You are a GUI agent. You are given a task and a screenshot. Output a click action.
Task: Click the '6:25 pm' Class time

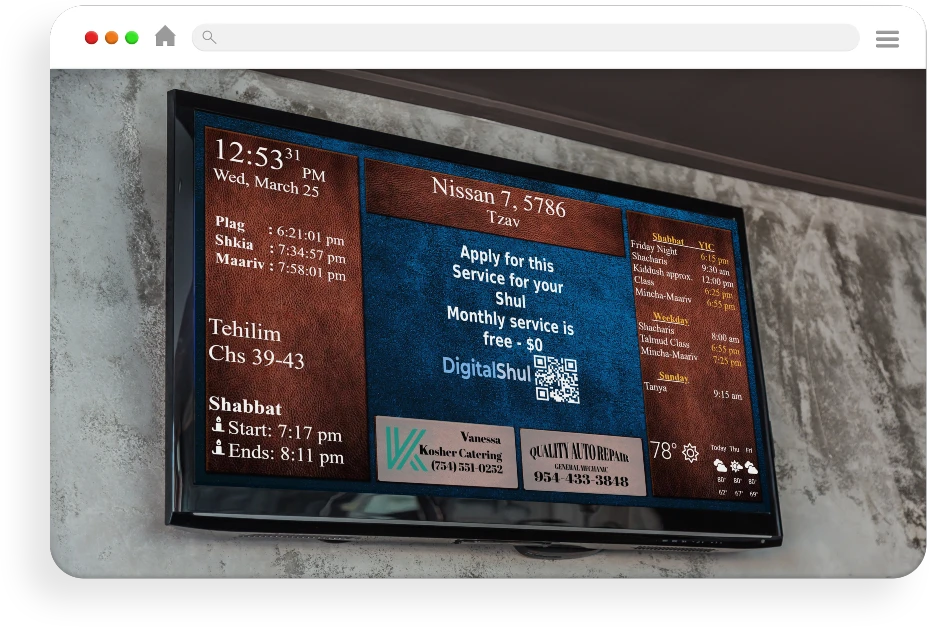point(718,293)
